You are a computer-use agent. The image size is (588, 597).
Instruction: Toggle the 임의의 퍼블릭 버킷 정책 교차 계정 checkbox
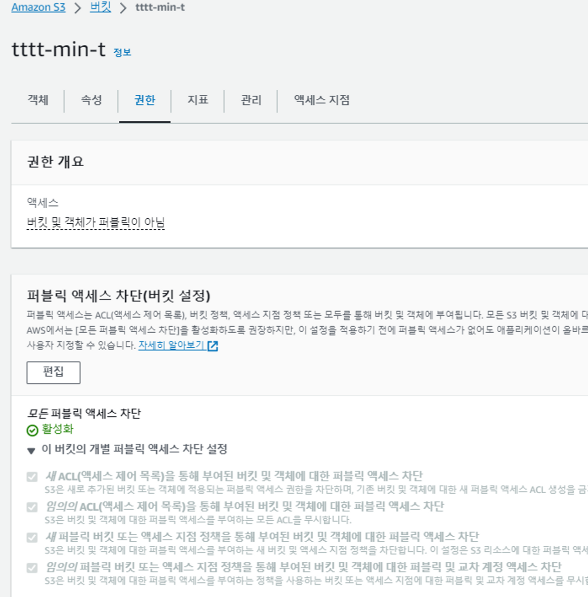pos(32,568)
